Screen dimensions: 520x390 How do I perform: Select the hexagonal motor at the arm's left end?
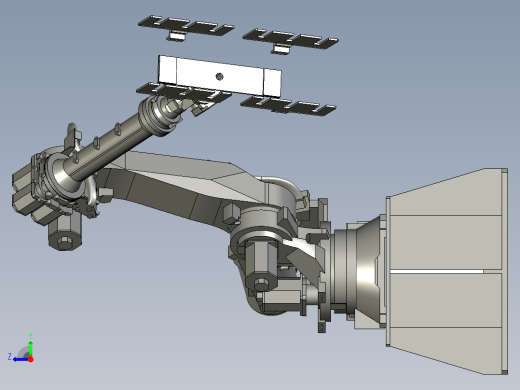[x=65, y=232]
